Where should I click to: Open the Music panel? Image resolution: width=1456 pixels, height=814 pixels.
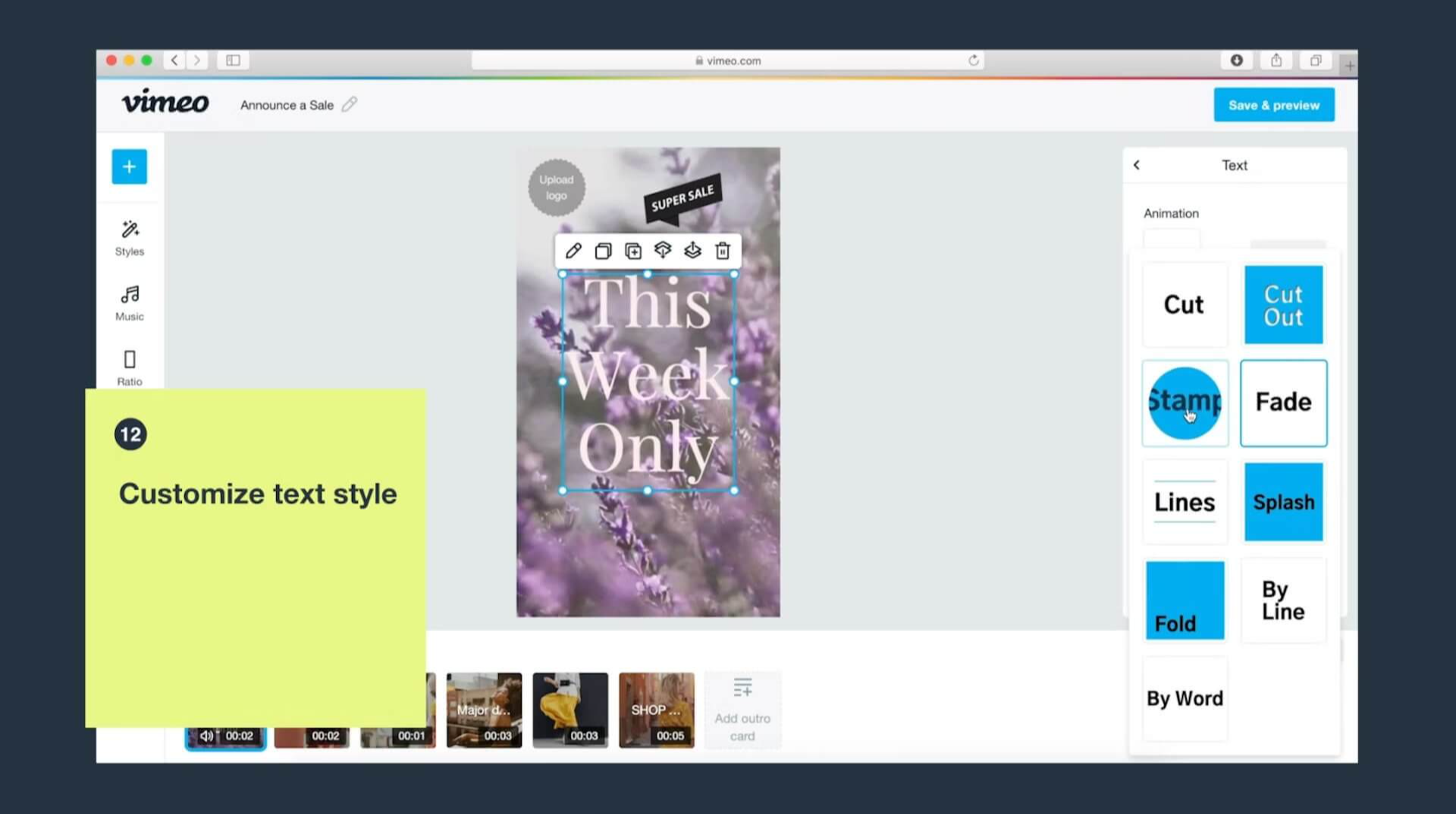(x=129, y=303)
